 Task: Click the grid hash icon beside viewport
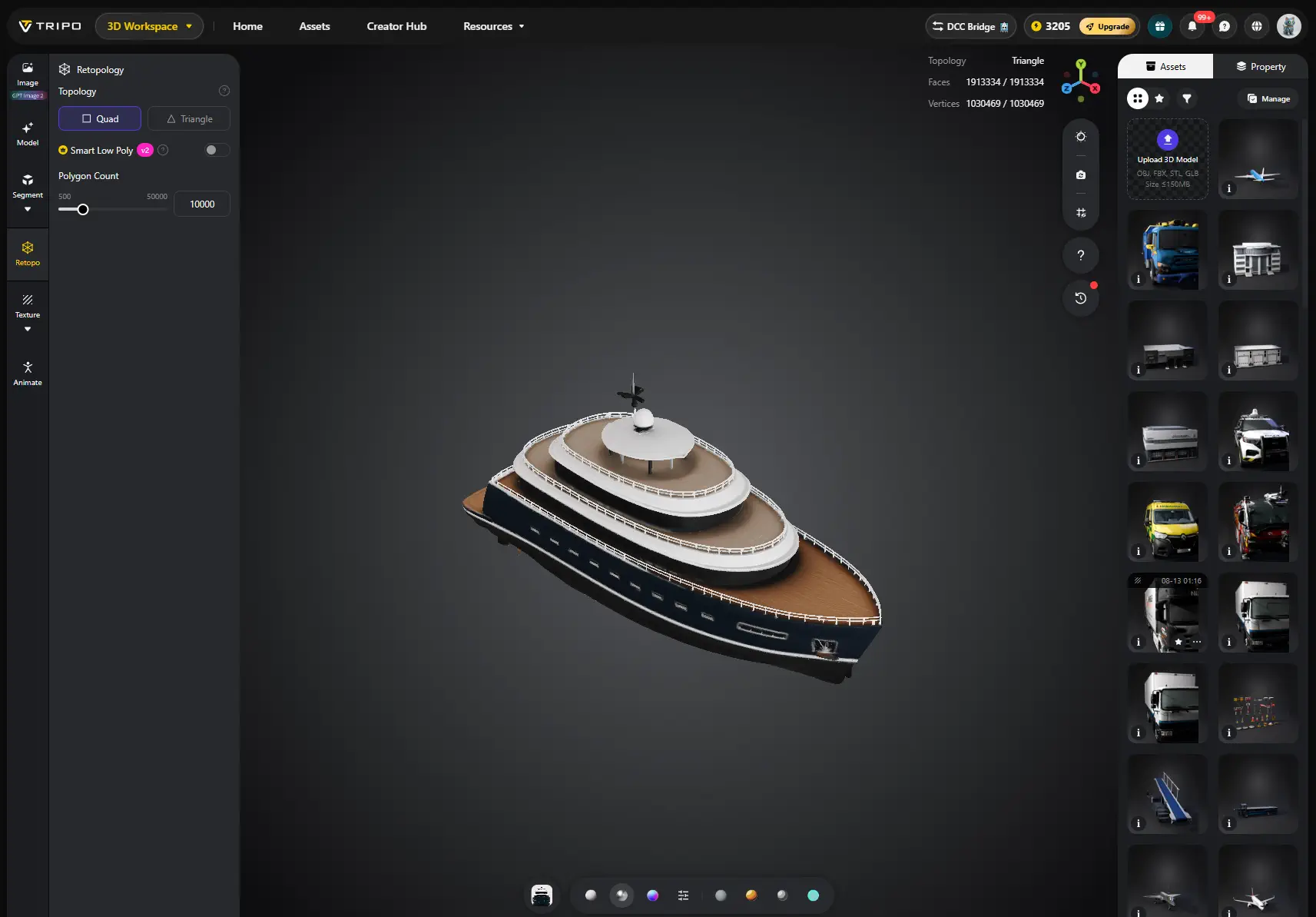coord(1081,213)
